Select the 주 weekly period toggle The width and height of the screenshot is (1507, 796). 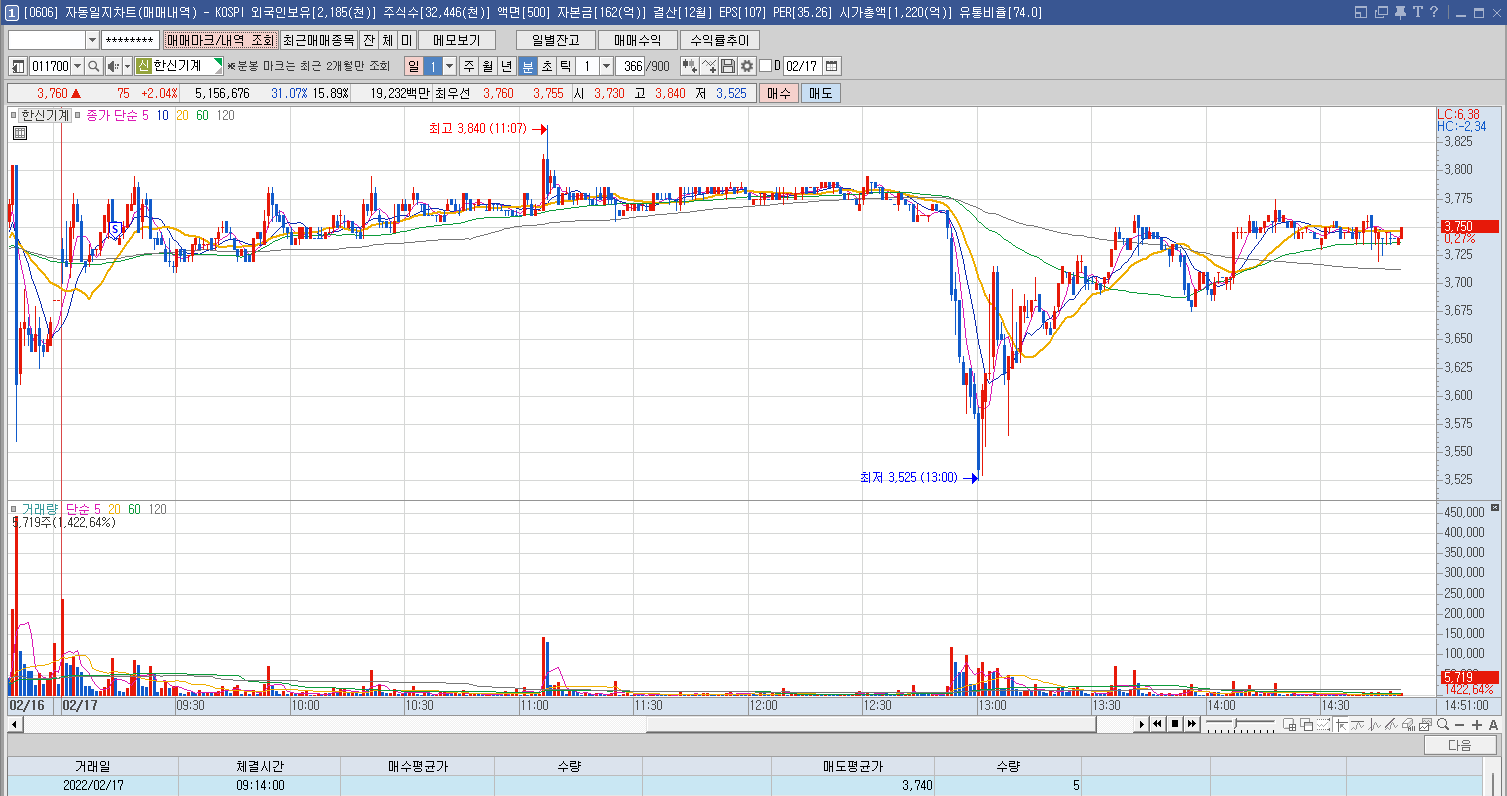470,66
